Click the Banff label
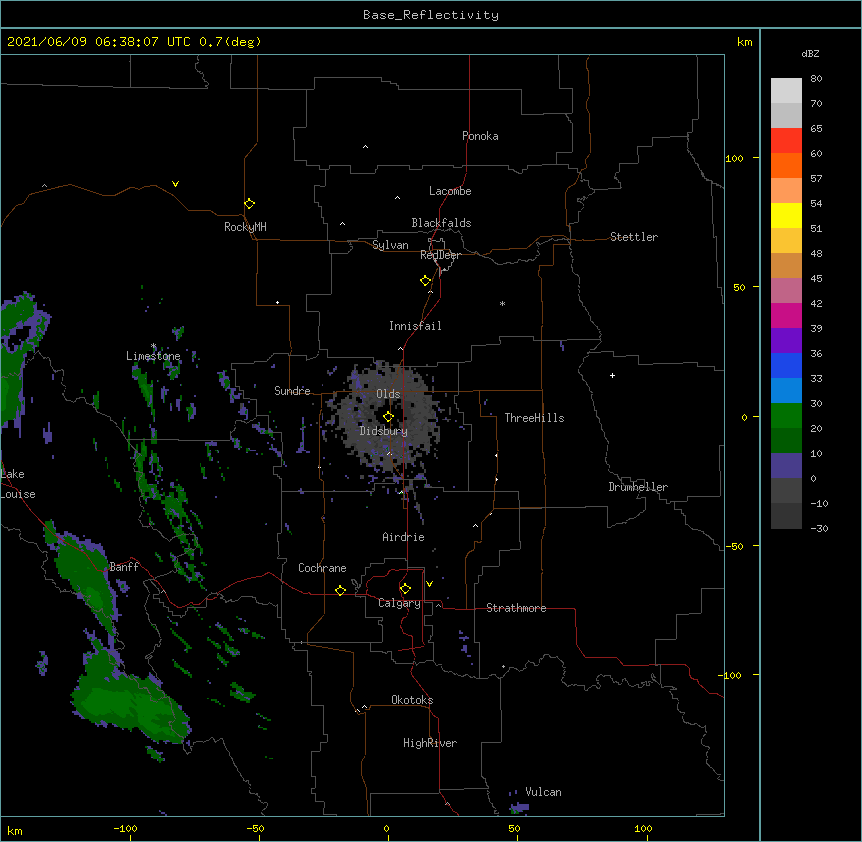This screenshot has width=862, height=842. point(124,567)
